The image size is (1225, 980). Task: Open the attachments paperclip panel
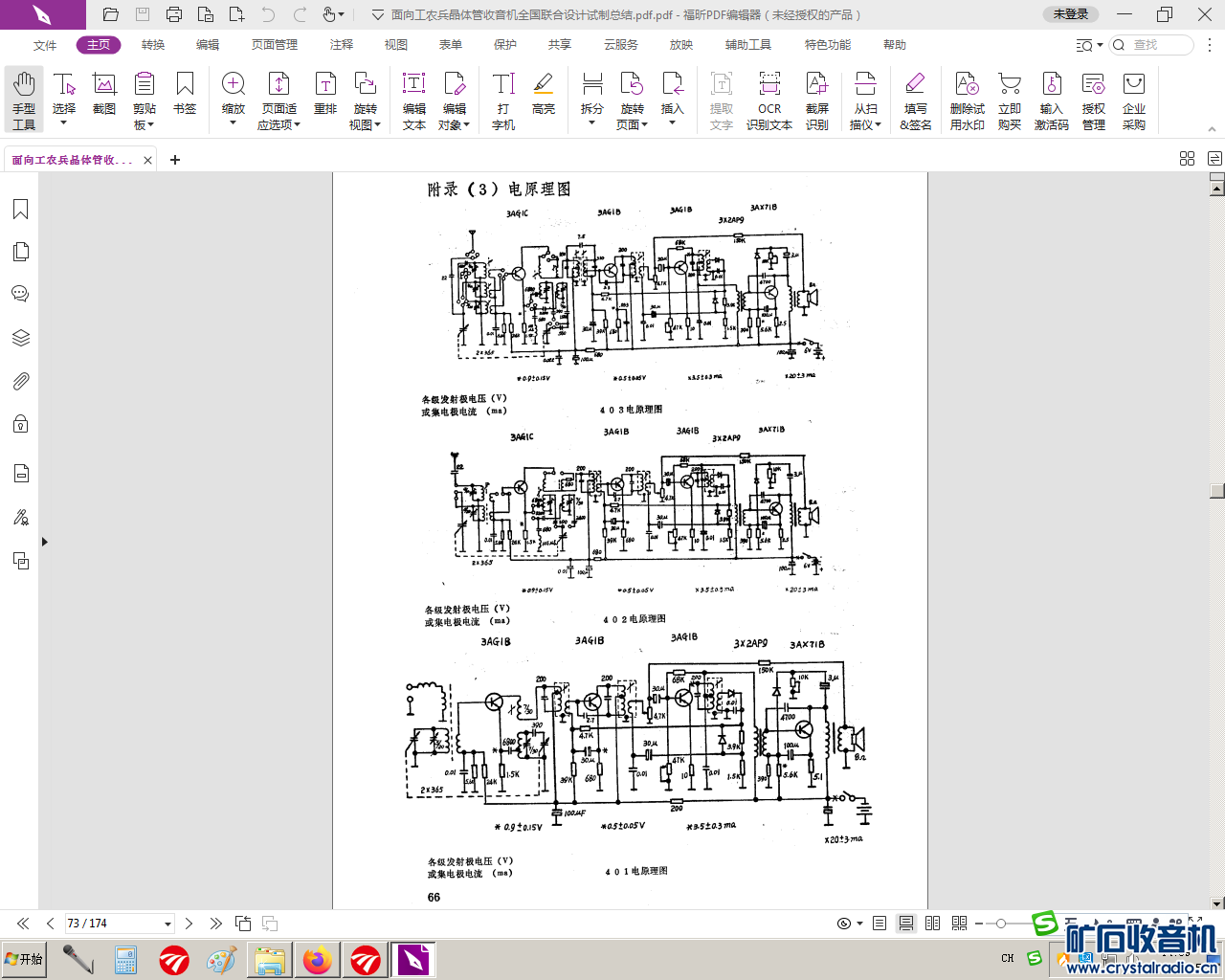coord(20,381)
